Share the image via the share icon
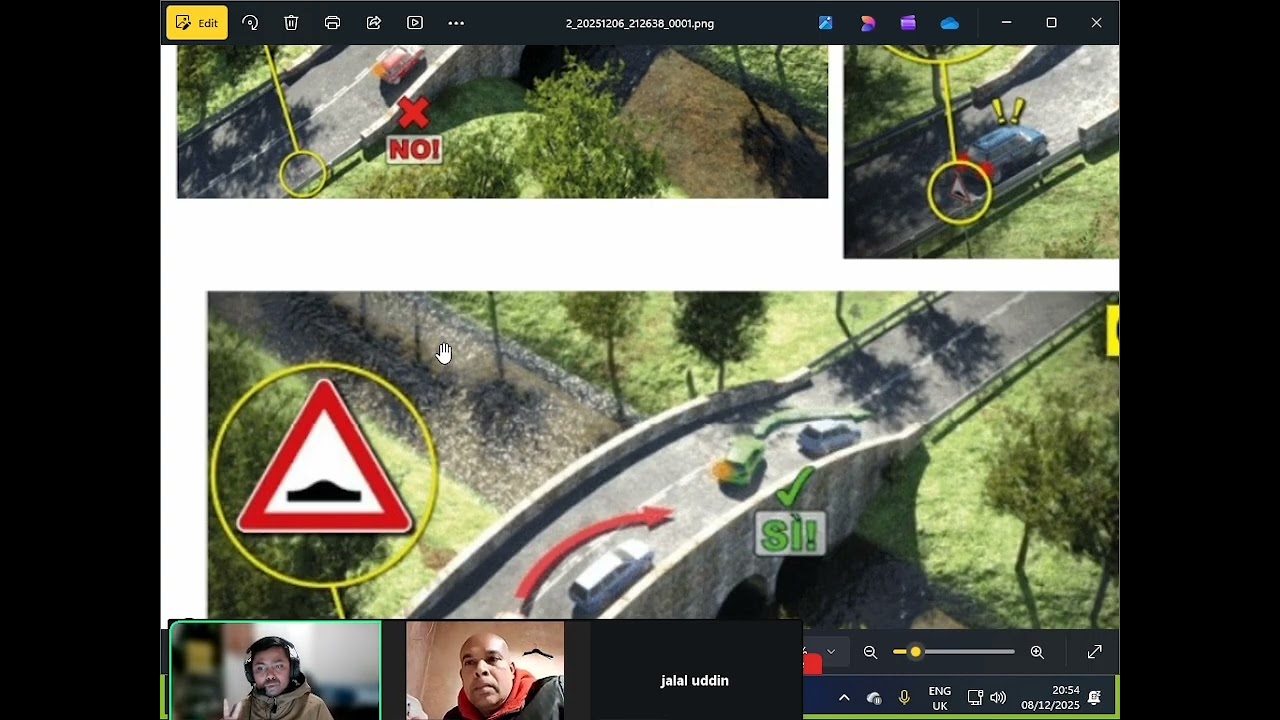1280x720 pixels. (374, 23)
